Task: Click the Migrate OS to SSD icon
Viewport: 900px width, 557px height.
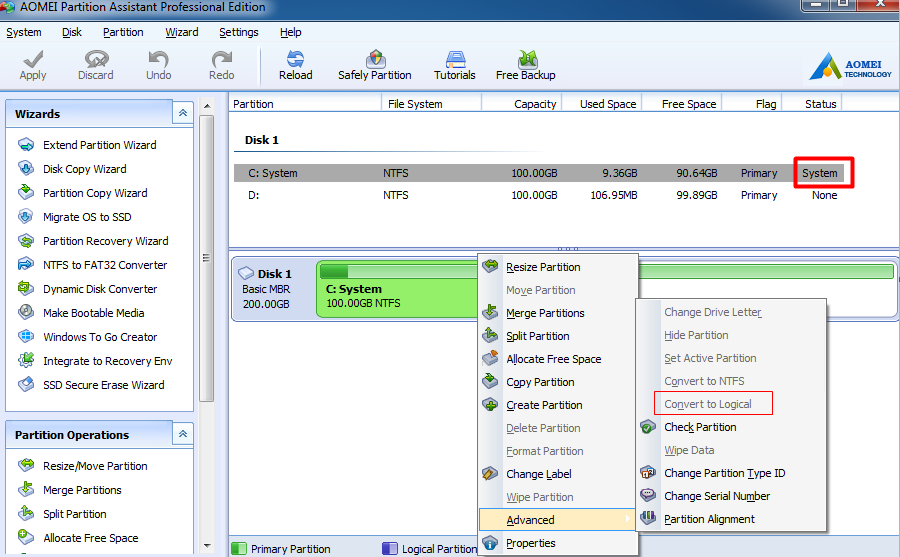Action: 26,216
